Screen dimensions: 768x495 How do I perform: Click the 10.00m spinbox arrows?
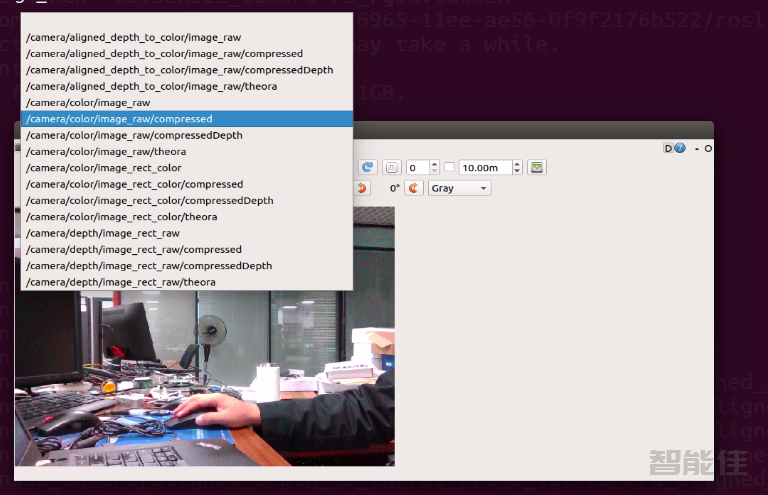coord(517,167)
